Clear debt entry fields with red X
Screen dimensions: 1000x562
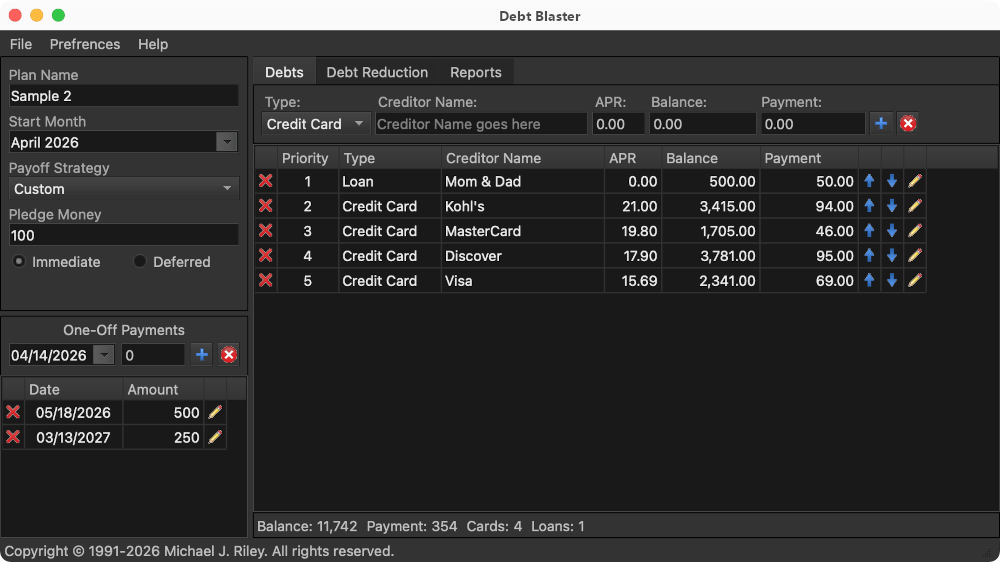[x=908, y=123]
